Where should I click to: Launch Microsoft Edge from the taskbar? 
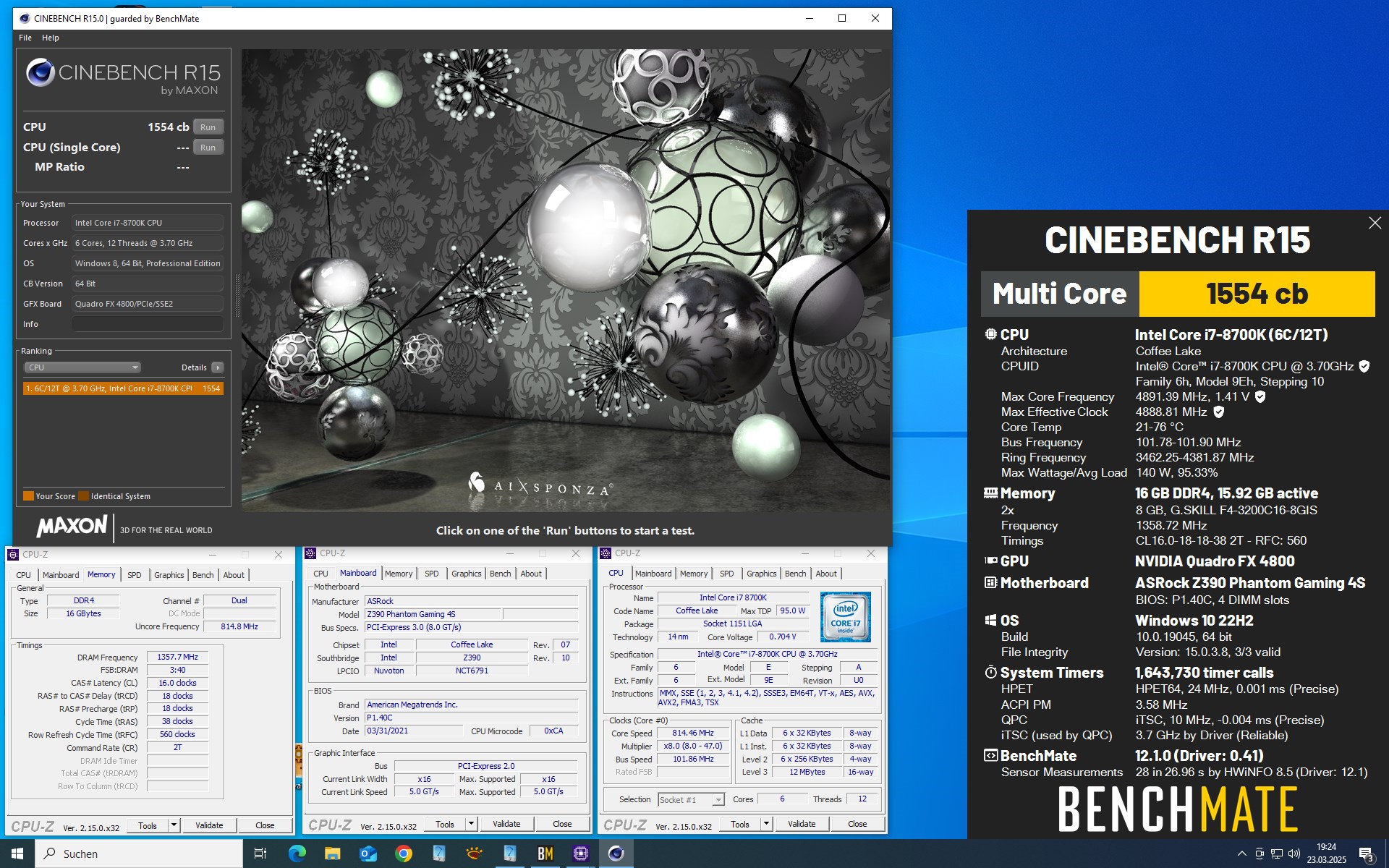[297, 854]
